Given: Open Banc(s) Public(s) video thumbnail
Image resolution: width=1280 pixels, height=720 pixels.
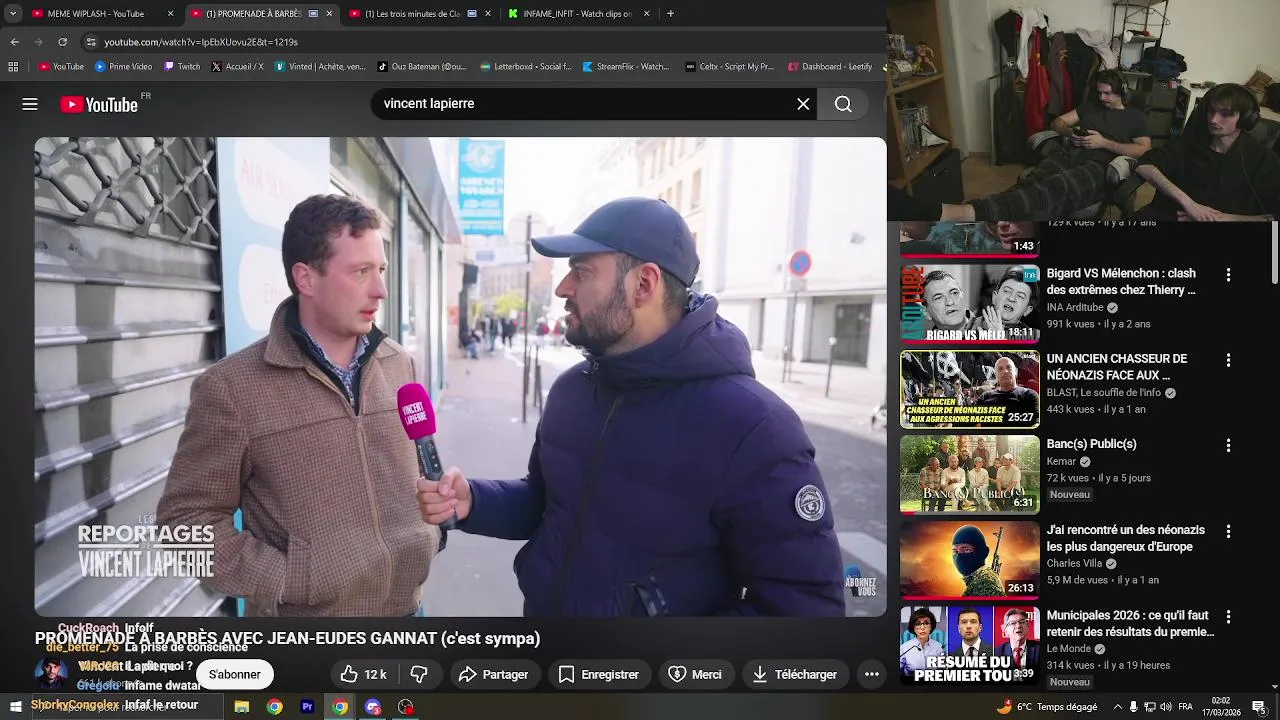Looking at the screenshot, I should (970, 475).
